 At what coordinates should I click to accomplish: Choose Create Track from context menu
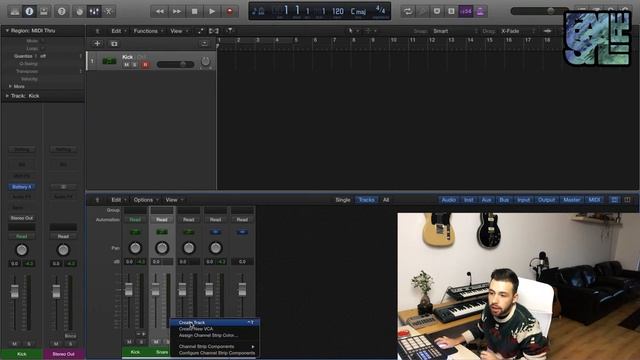pyautogui.click(x=215, y=322)
